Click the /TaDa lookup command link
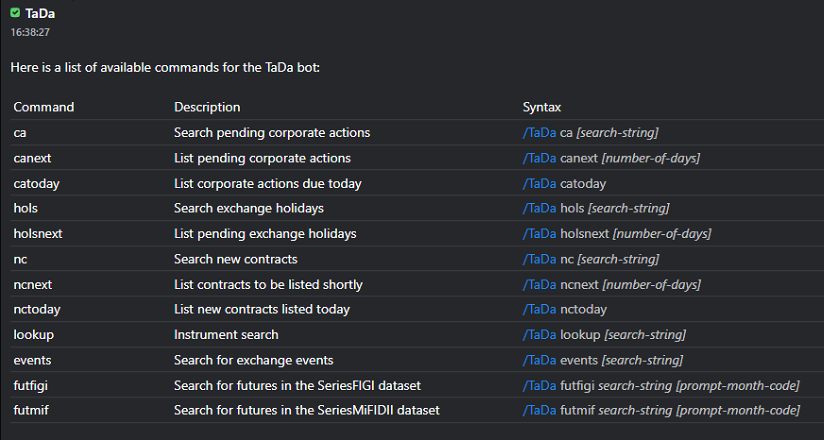The width and height of the screenshot is (824, 440). pos(539,335)
